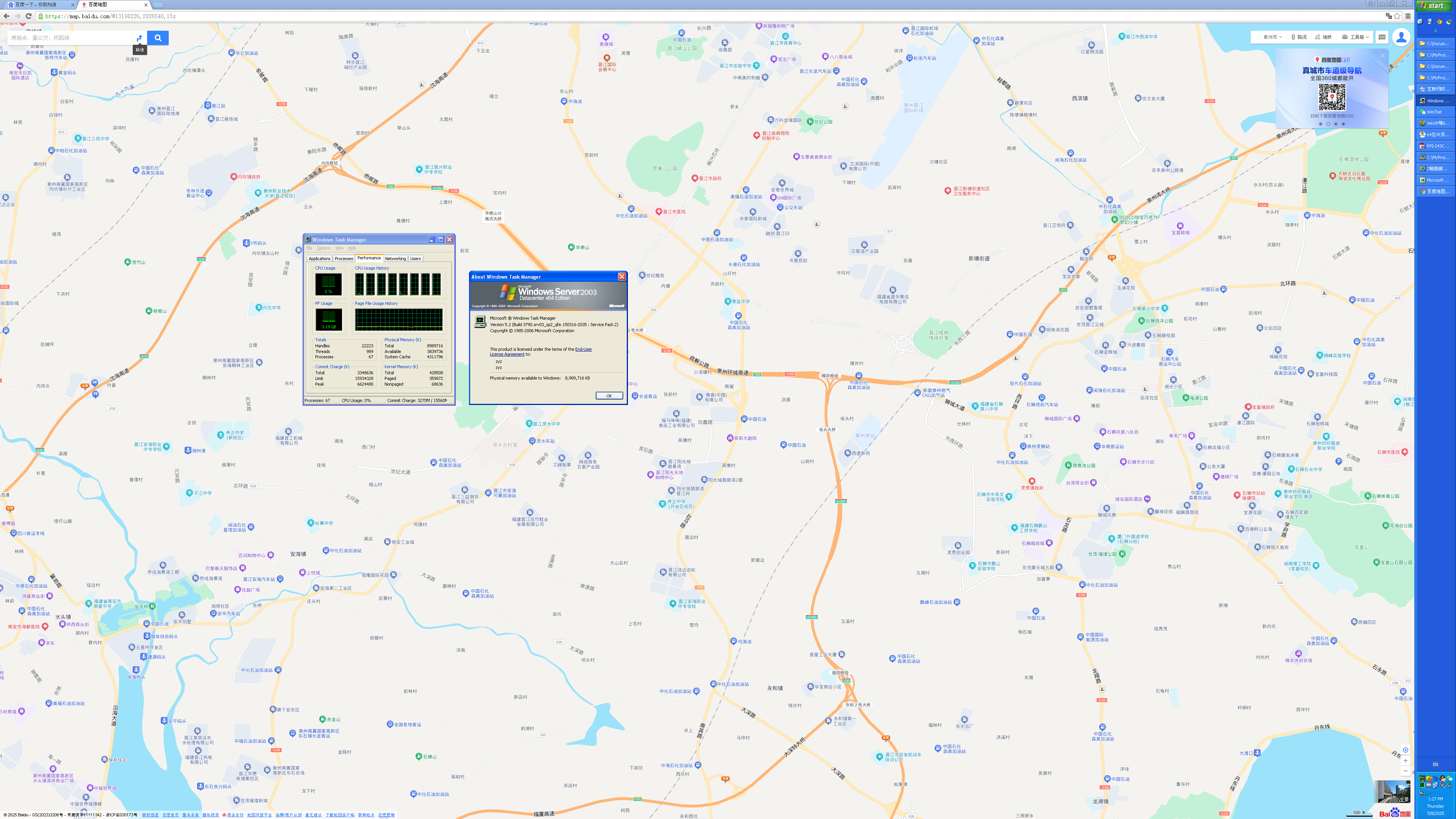Zoom in the map with plus
The image size is (1456, 819).
1405,760
